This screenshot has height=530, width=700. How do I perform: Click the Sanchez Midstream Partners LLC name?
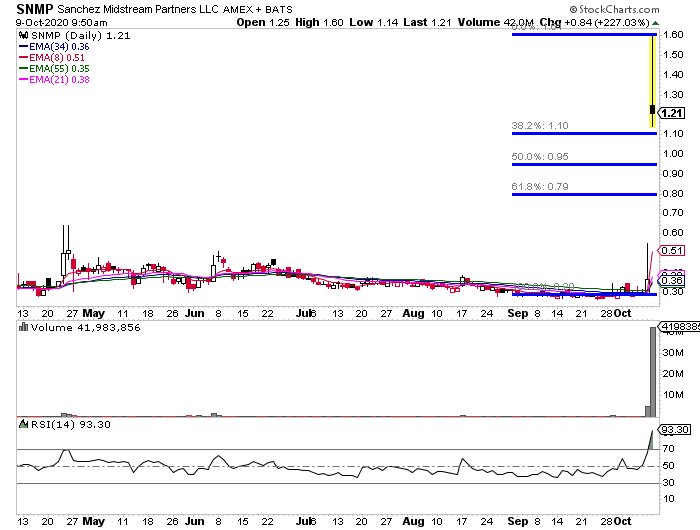coord(138,9)
